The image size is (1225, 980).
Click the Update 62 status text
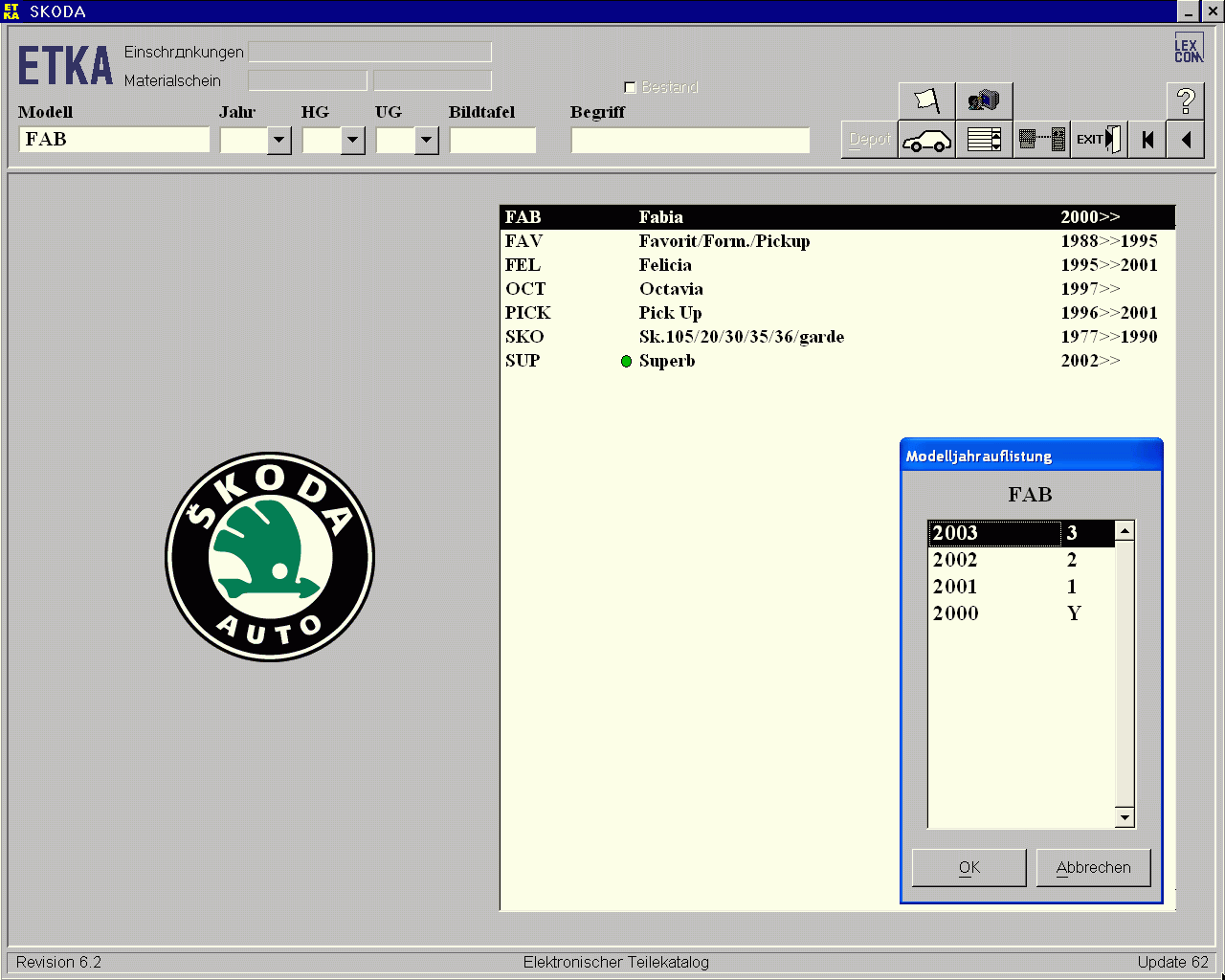tap(1173, 963)
